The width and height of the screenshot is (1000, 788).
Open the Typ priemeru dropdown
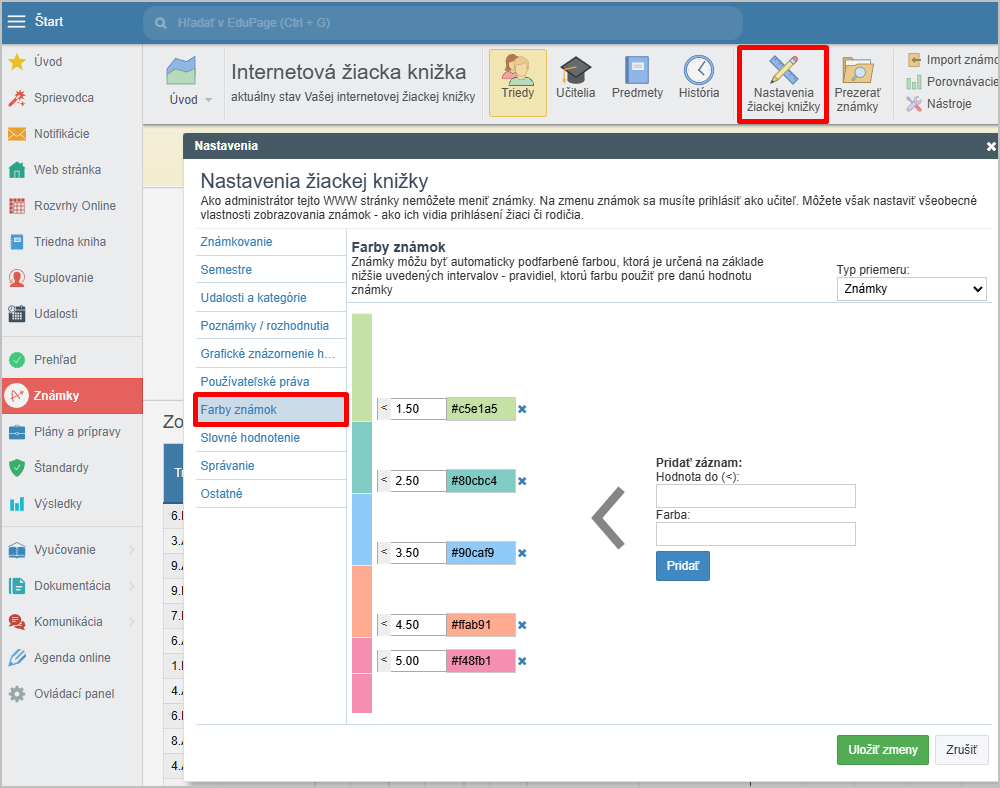[911, 289]
